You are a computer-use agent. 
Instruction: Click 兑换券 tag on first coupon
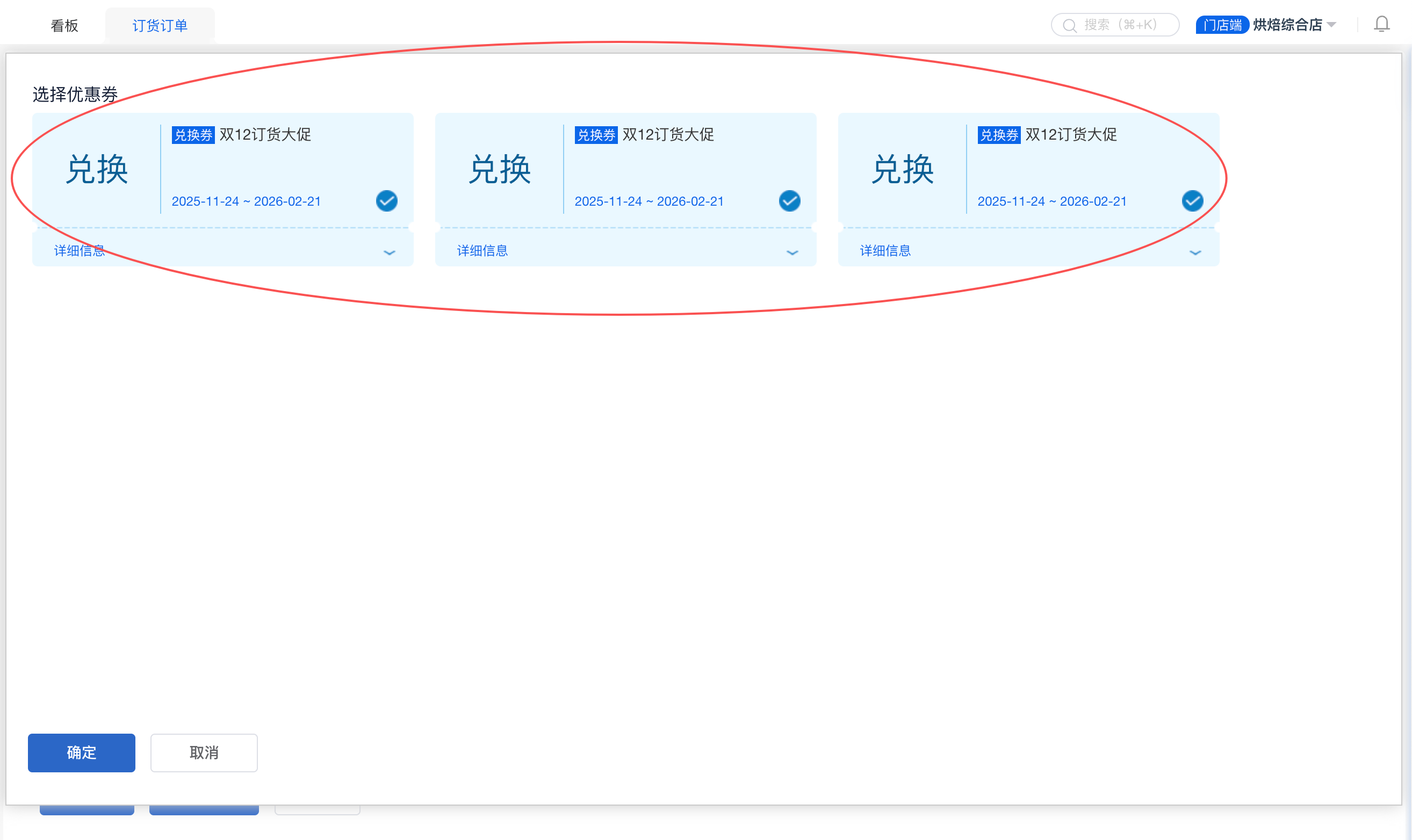click(x=193, y=135)
